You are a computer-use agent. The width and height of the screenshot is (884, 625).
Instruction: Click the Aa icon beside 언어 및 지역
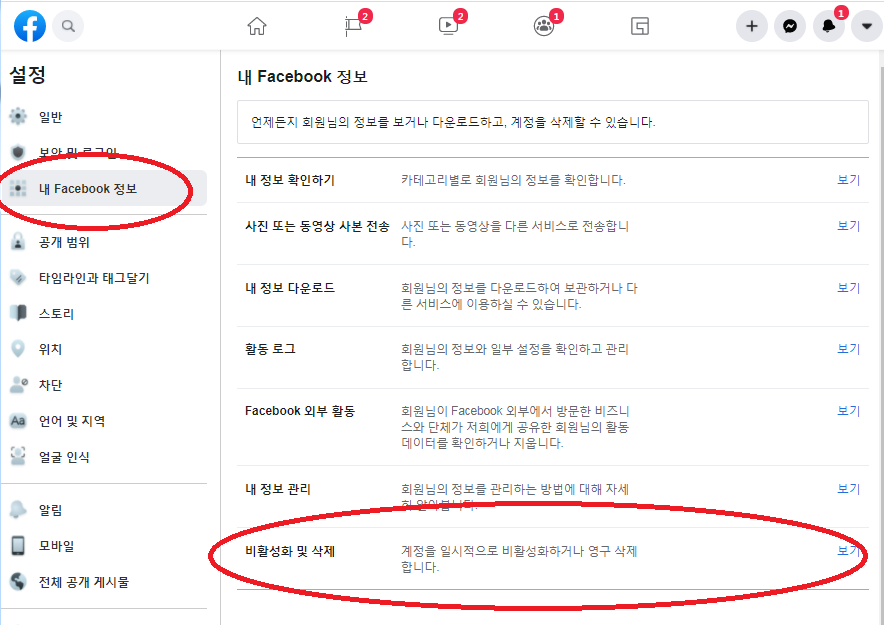coord(18,420)
